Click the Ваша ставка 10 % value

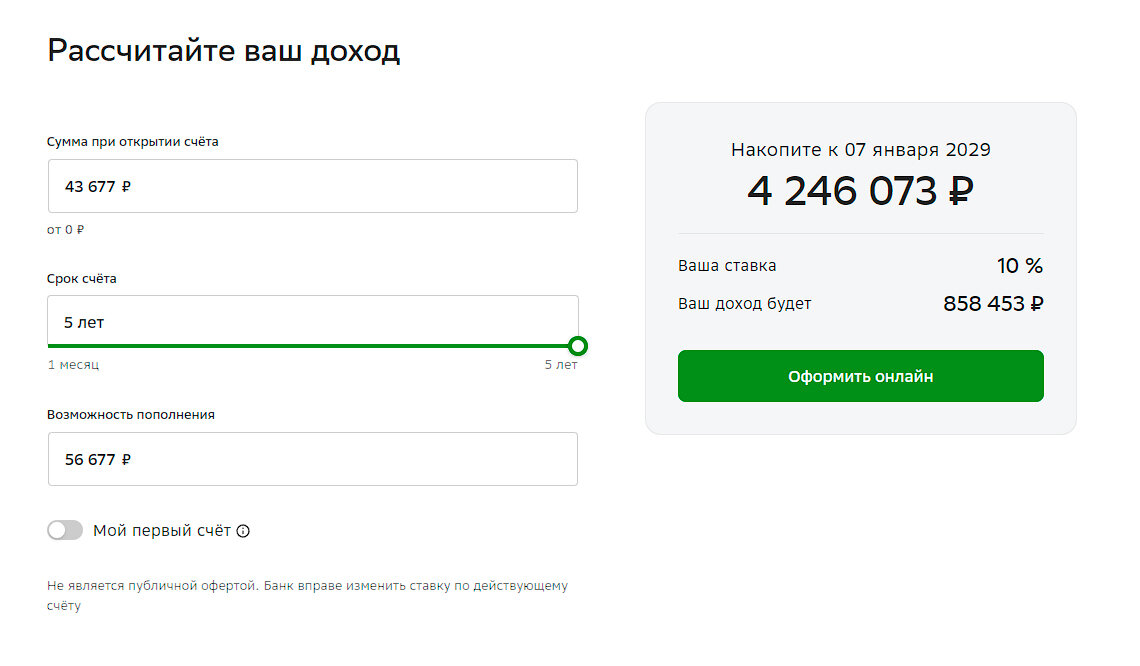[x=1020, y=265]
